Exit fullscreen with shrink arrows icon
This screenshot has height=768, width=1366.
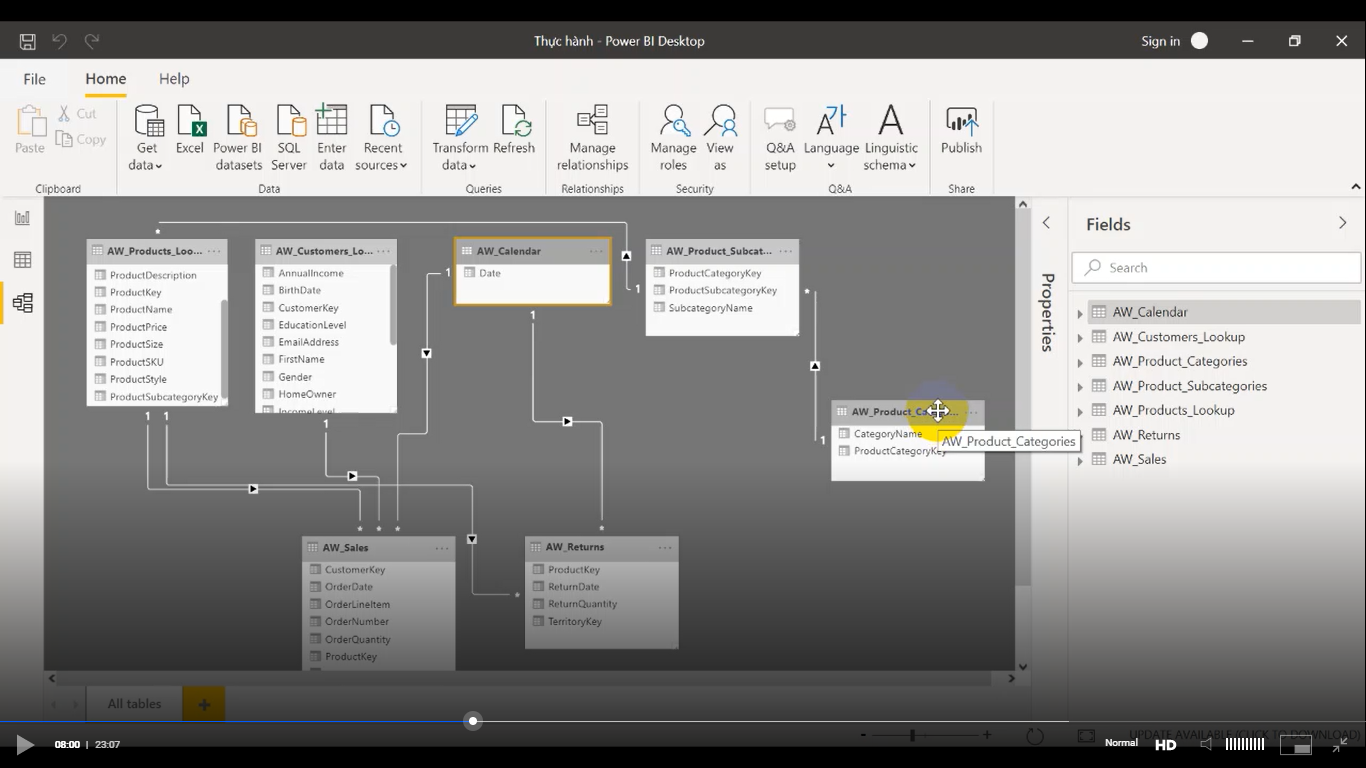pos(1340,744)
